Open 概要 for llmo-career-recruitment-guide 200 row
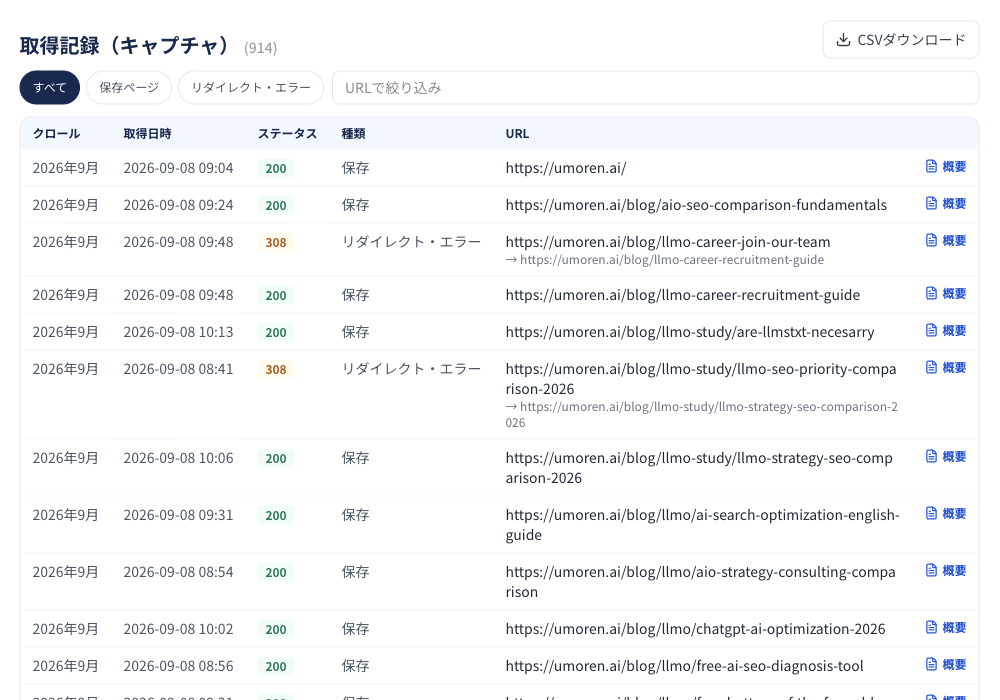 946,293
